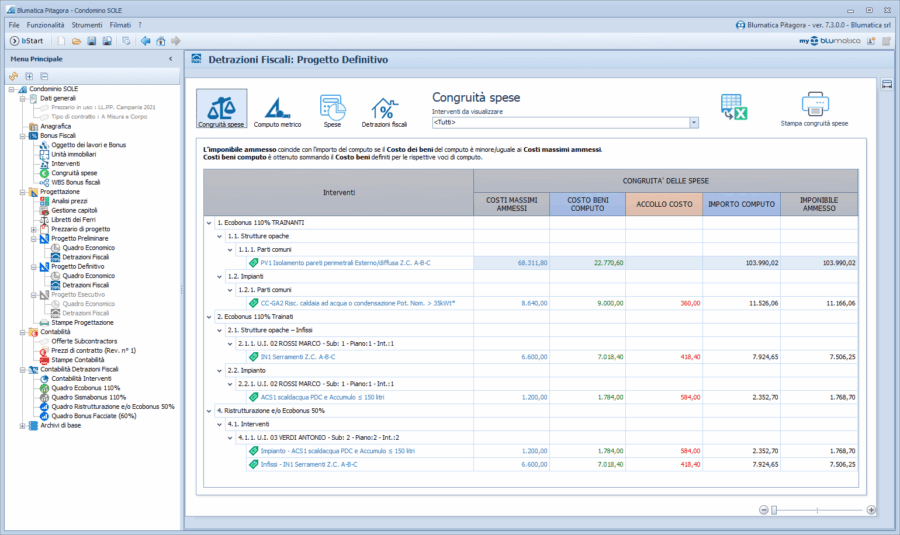900x535 pixels.
Task: Collapse 2. Ecobonus 110% Trainati row
Action: 209,317
